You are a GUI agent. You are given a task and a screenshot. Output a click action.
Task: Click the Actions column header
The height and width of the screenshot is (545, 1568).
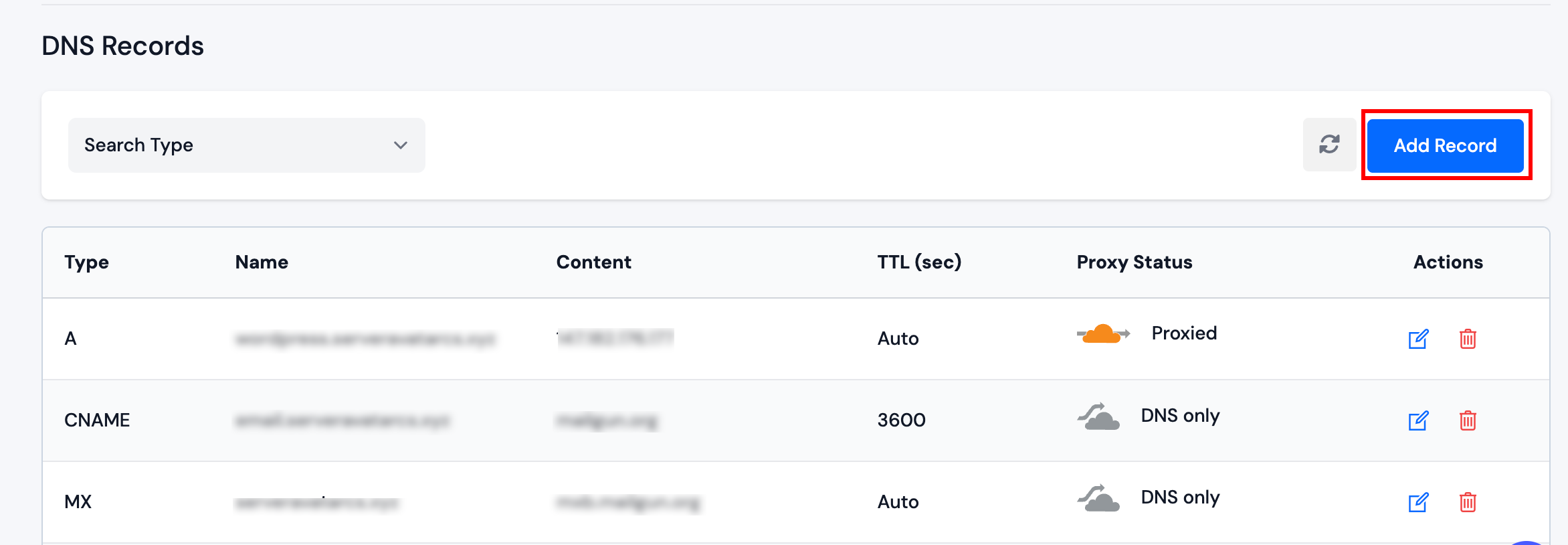(1448, 262)
